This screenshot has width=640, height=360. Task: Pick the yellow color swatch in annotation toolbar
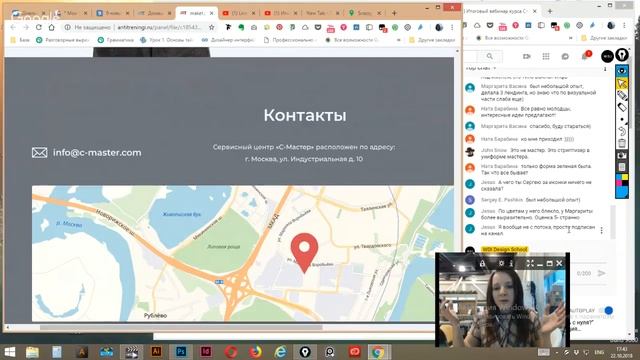click(624, 177)
